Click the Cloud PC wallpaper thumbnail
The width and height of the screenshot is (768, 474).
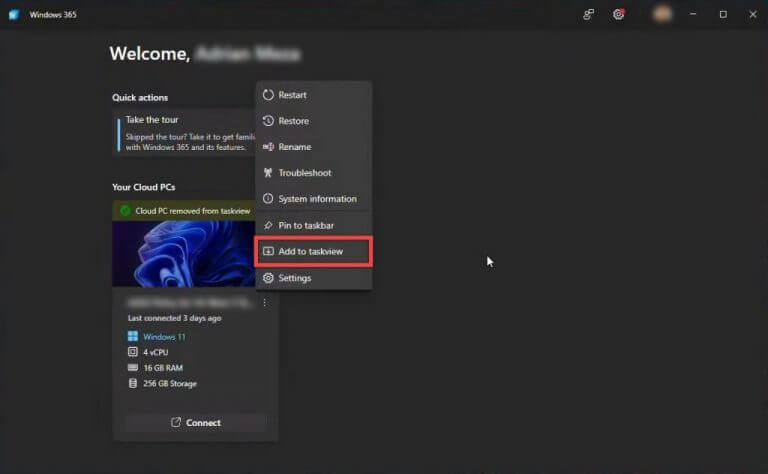[184, 254]
